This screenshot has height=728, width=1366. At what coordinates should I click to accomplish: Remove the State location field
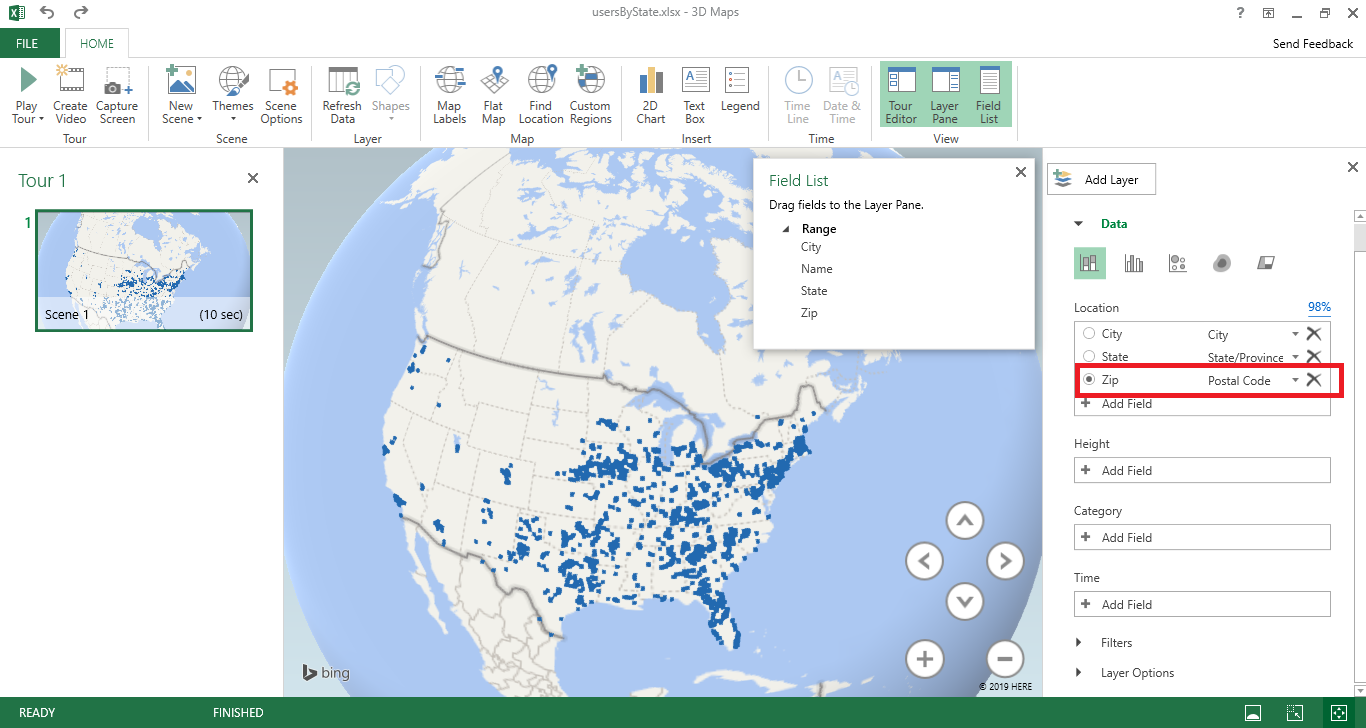click(x=1314, y=357)
